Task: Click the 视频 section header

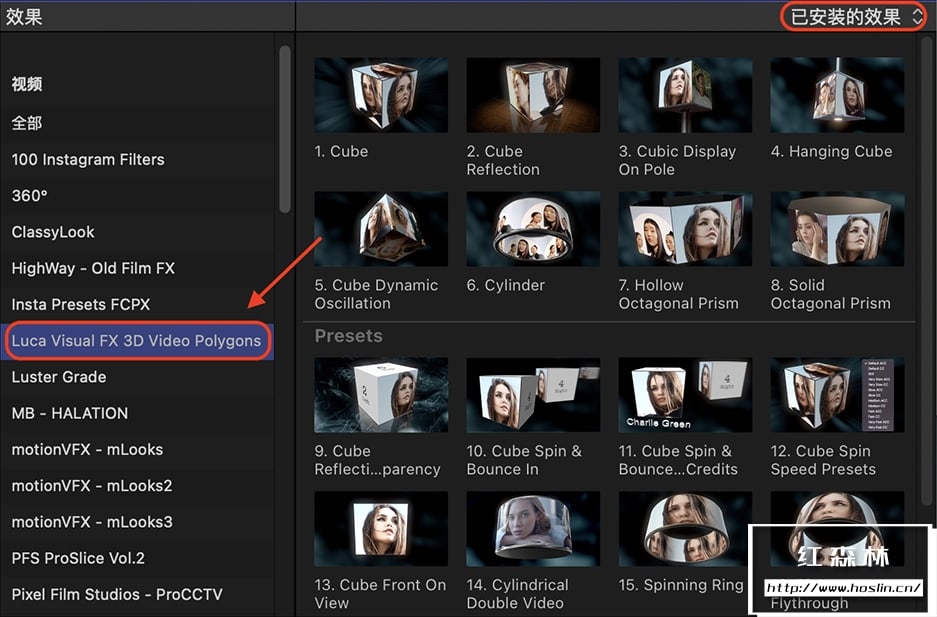Action: point(27,84)
